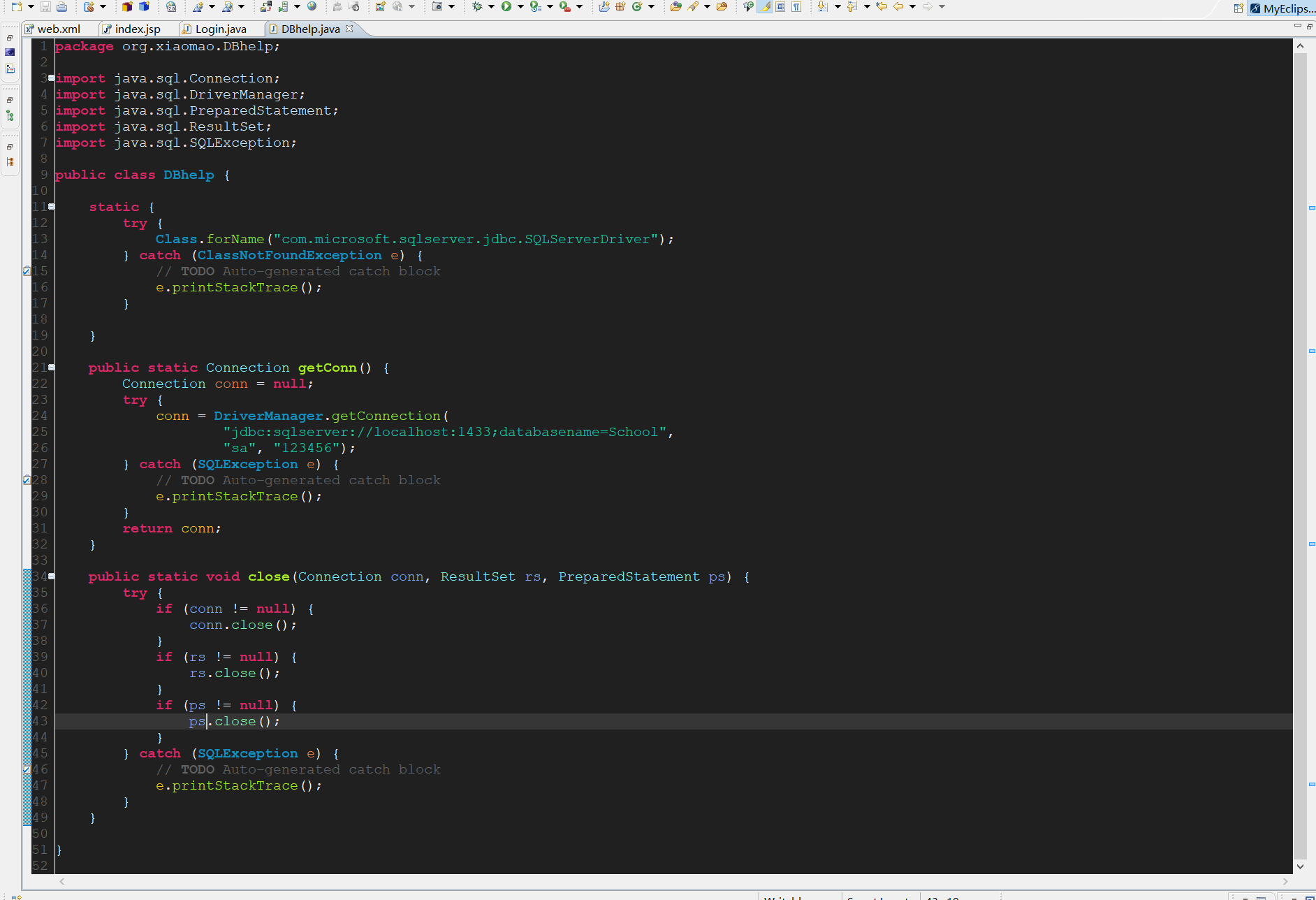Click the TODO task marker at line 46
The height and width of the screenshot is (900, 1316).
click(27, 769)
